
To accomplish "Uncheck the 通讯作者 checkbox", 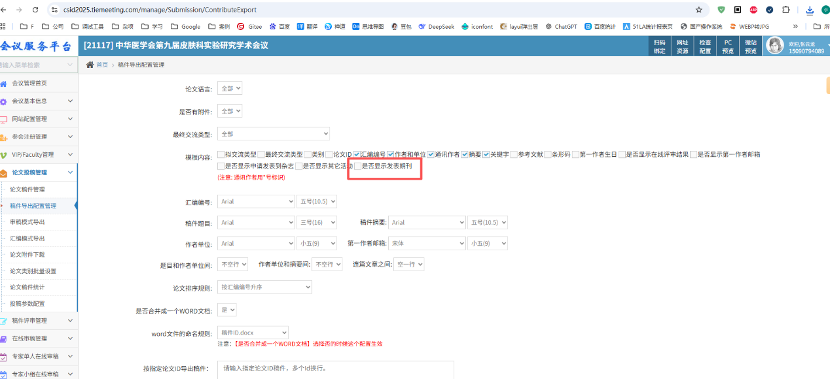I will pyautogui.click(x=431, y=155).
